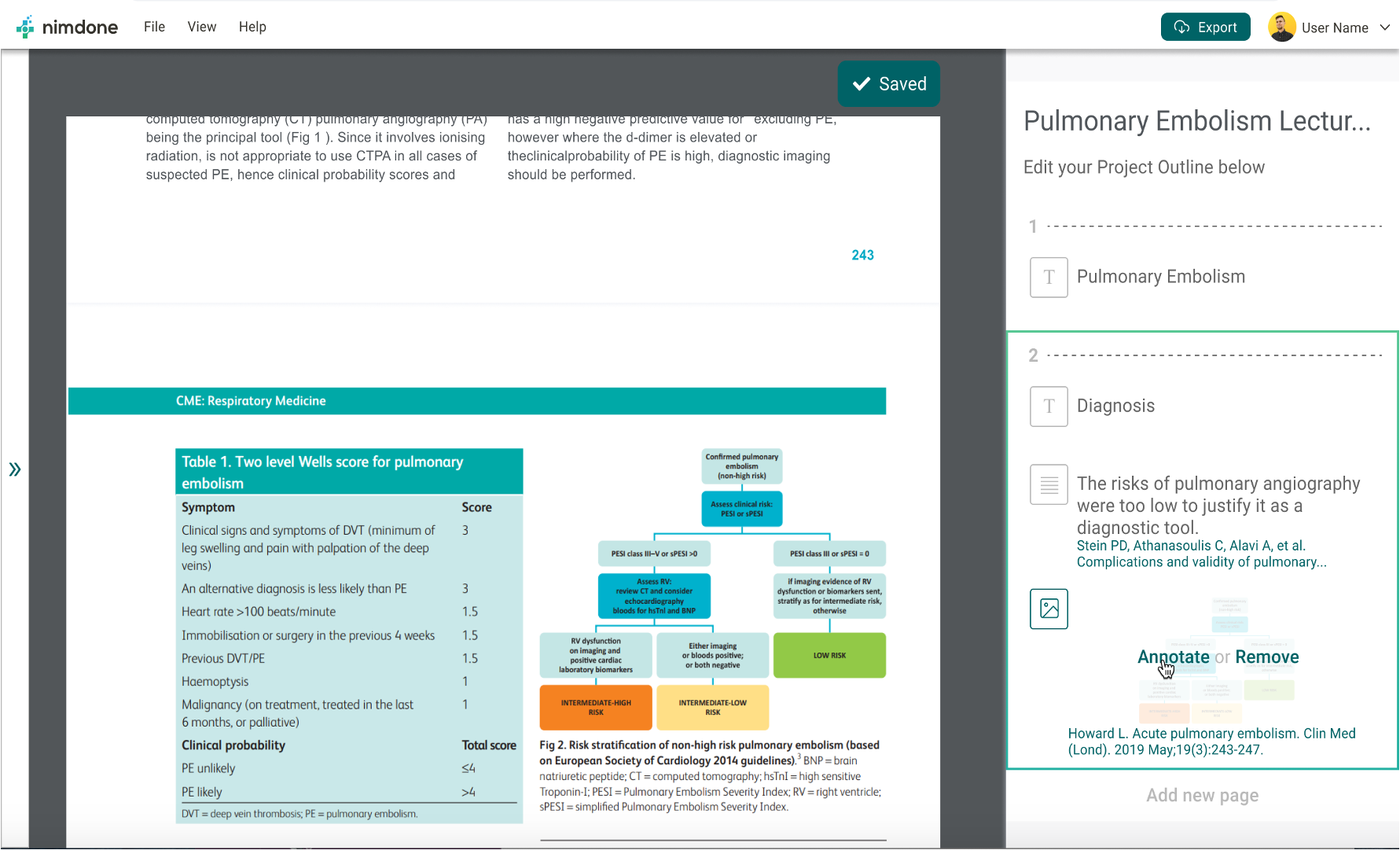This screenshot has width=1400, height=850.
Task: Click the Confirmed pulmonary embolism flowchart box
Action: tap(741, 466)
